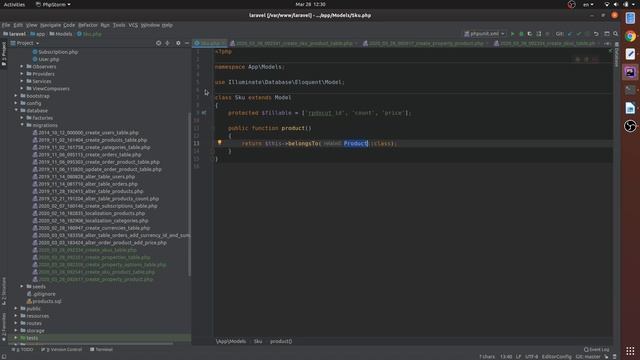Viewport: 640px width, 360px height.
Task: Click the en input language indicator in the top bar
Action: (588, 4)
